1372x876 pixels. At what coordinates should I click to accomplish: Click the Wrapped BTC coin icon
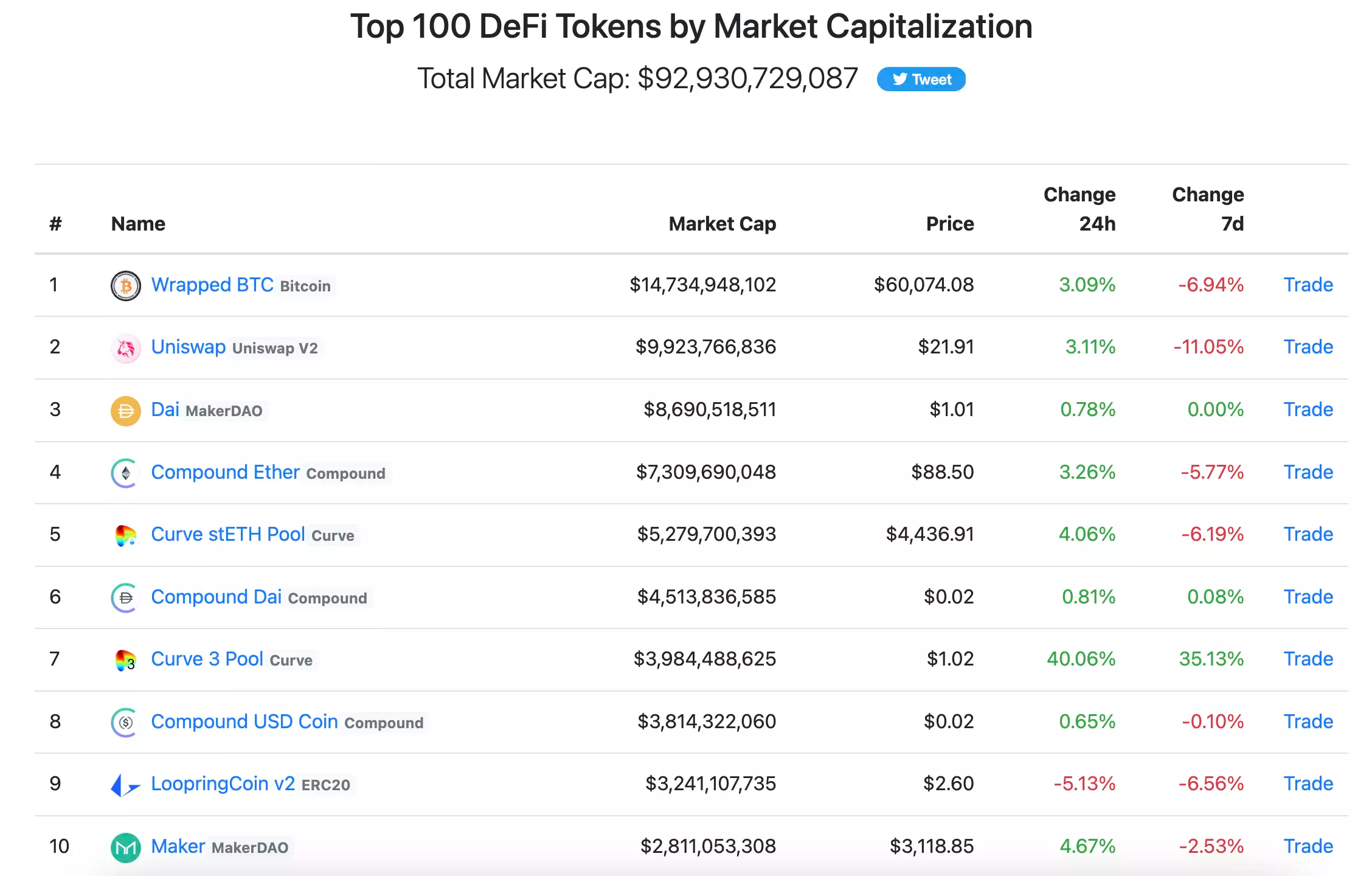point(126,285)
